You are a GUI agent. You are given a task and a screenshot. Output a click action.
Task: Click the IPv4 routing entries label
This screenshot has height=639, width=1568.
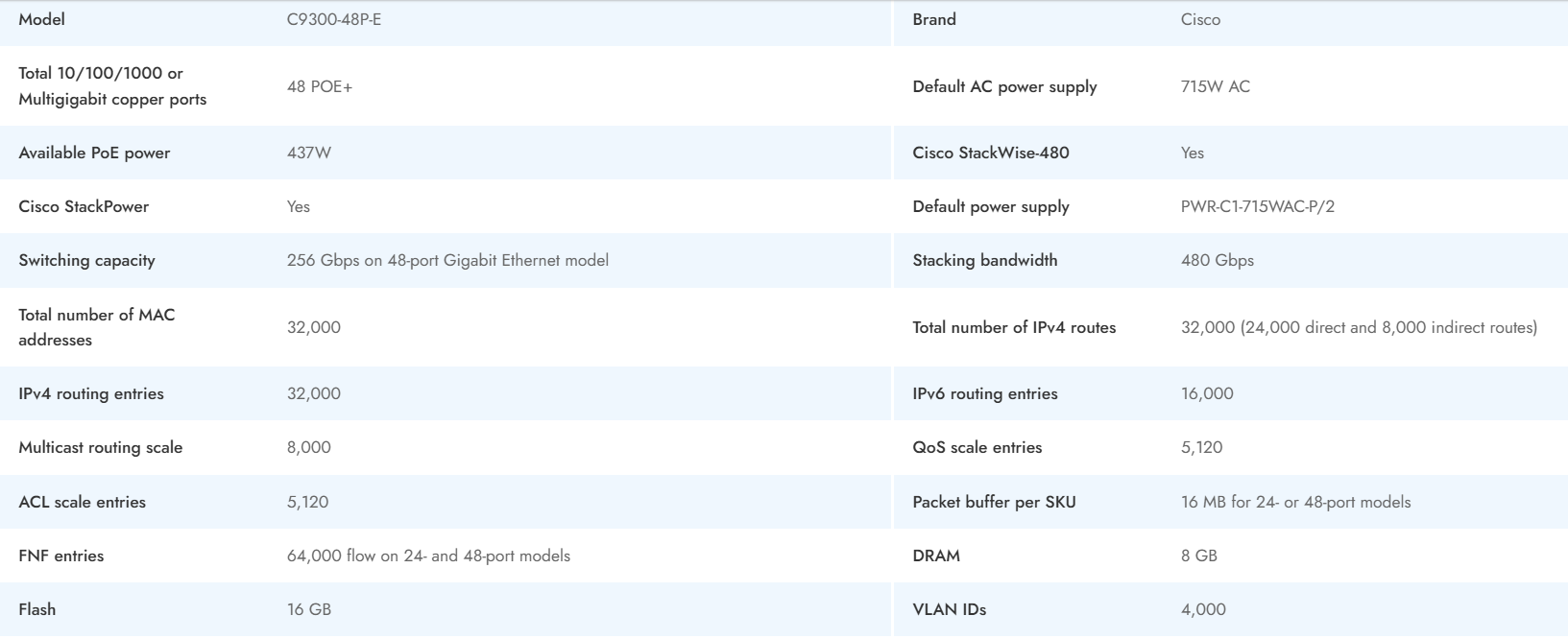pyautogui.click(x=91, y=393)
